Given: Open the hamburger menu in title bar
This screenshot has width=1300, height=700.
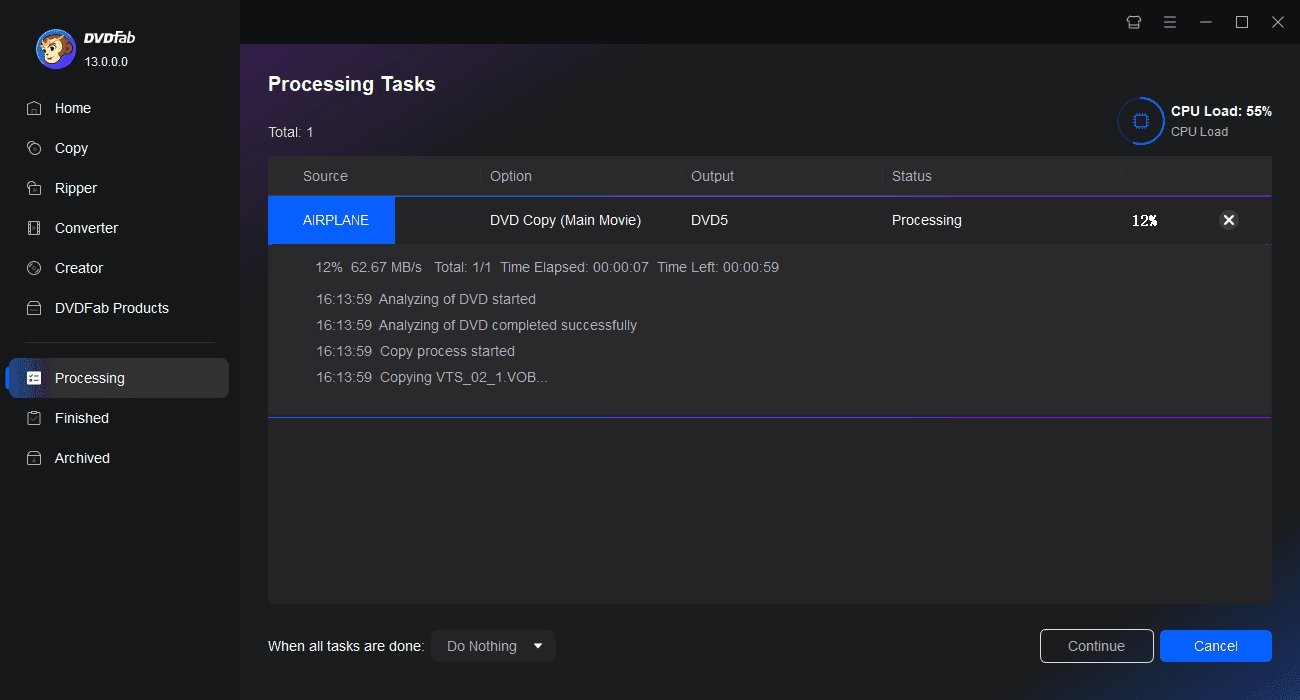Looking at the screenshot, I should coord(1170,22).
